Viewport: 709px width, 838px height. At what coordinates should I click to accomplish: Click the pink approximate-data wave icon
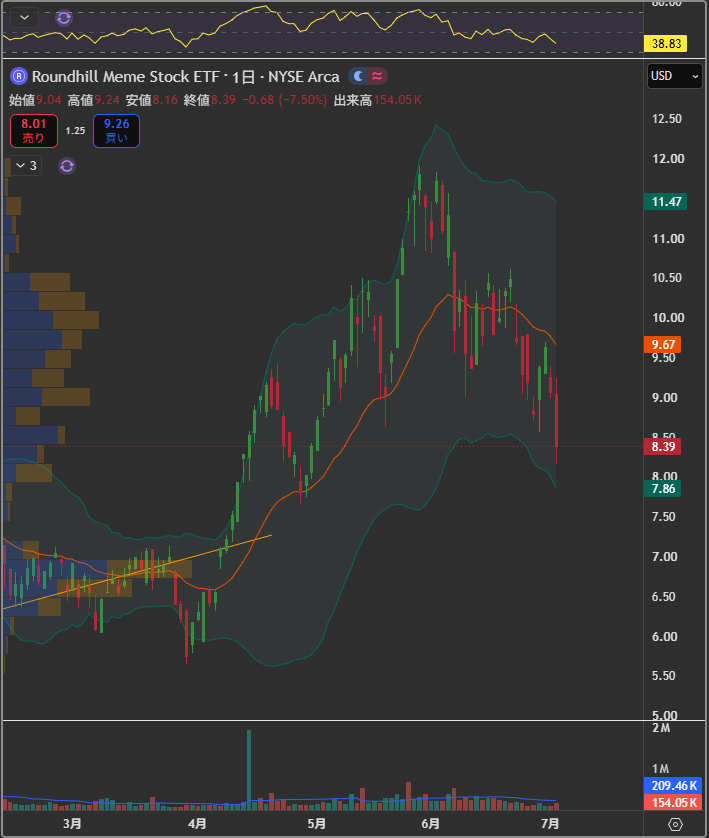377,76
